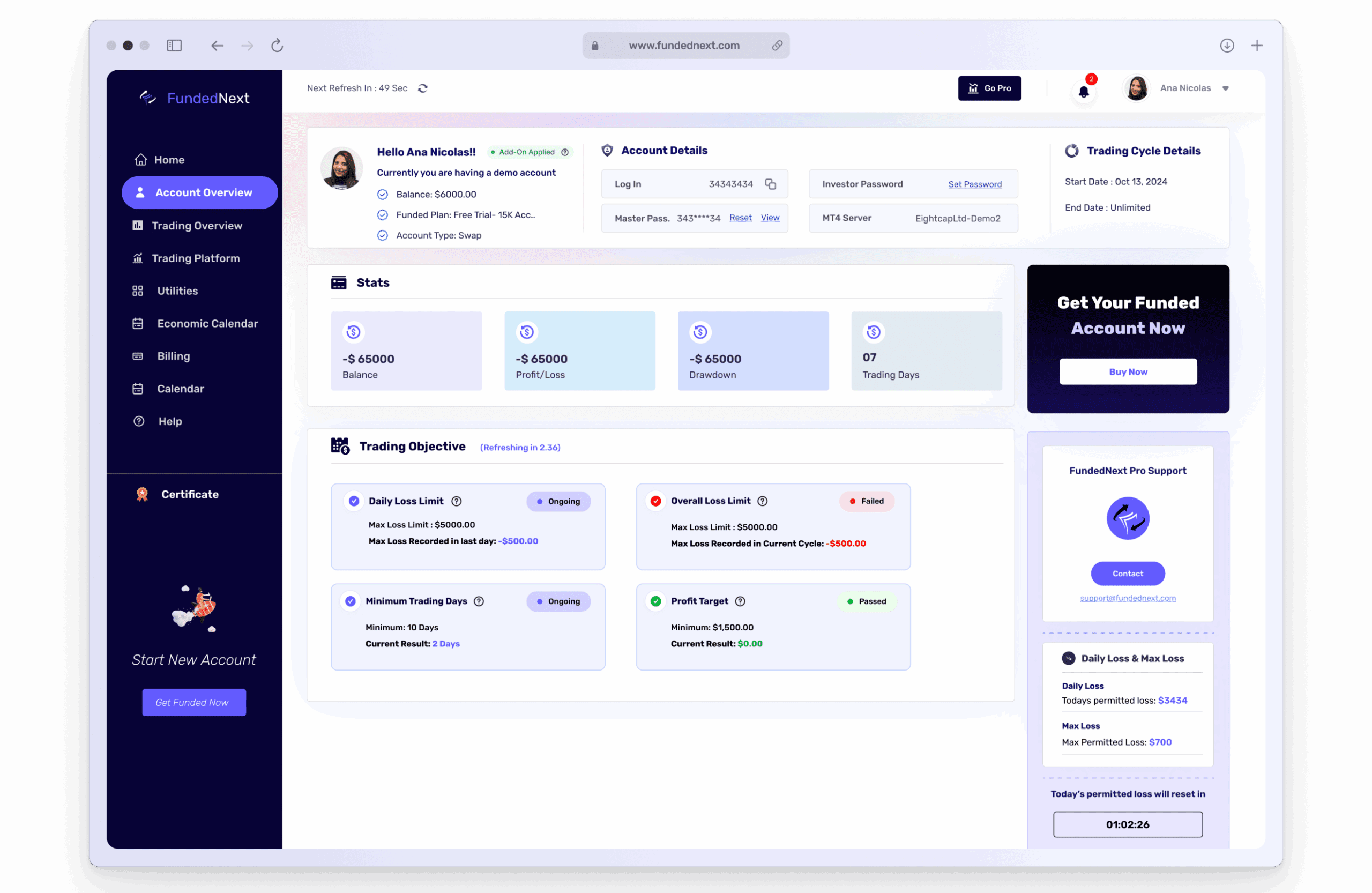Open the Trading Platform section icon
Image resolution: width=1372 pixels, height=893 pixels.
tap(138, 258)
